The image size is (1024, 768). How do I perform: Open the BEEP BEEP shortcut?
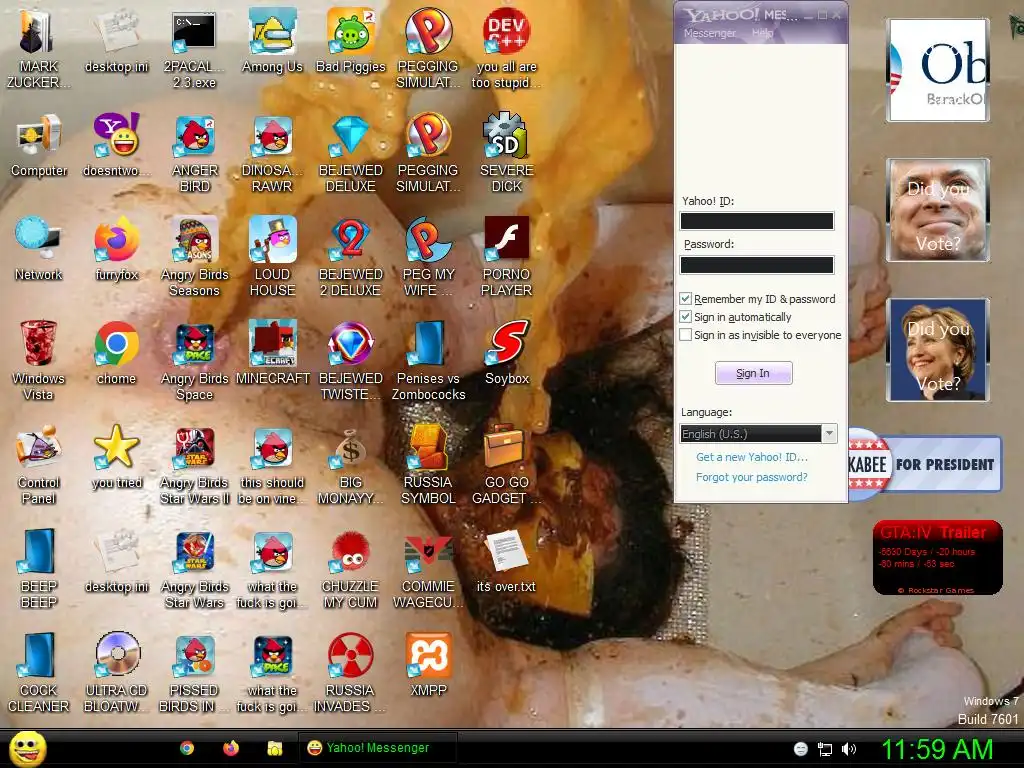point(39,568)
